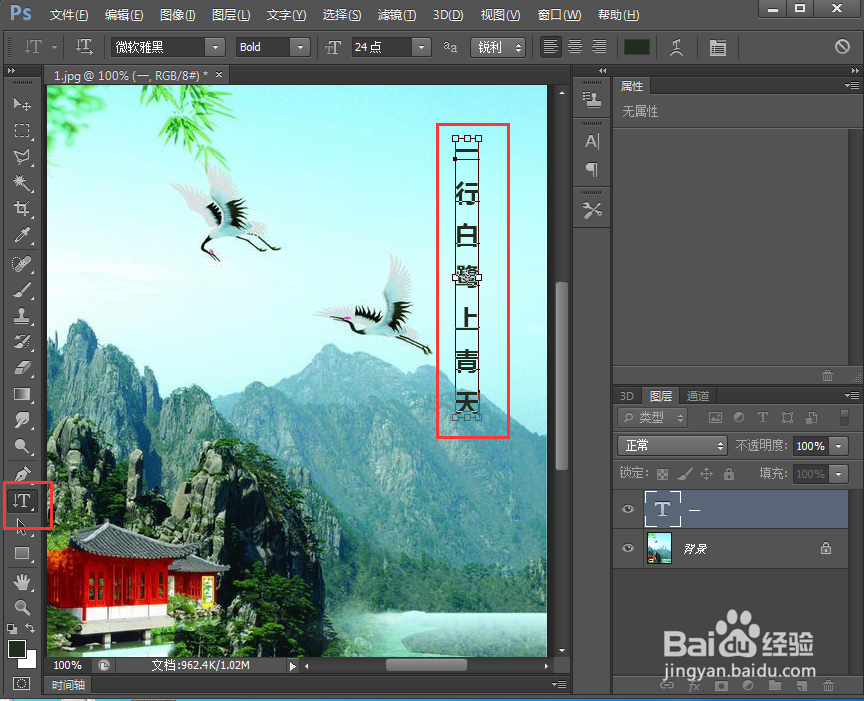
Task: Open the 时间轴 timeline tab
Action: 68,684
